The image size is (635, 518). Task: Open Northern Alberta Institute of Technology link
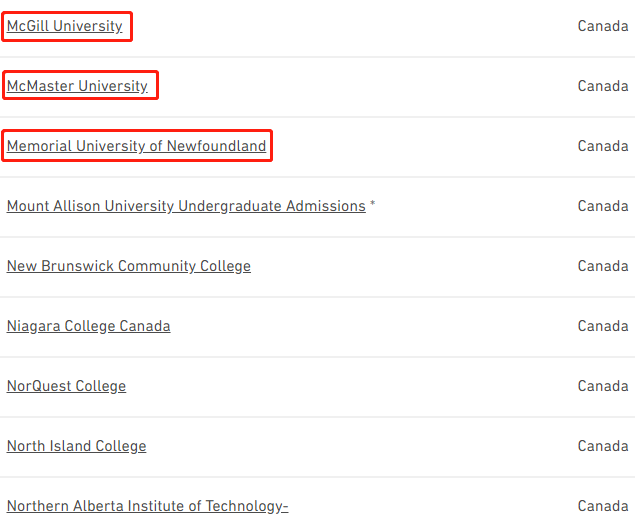pos(147,506)
